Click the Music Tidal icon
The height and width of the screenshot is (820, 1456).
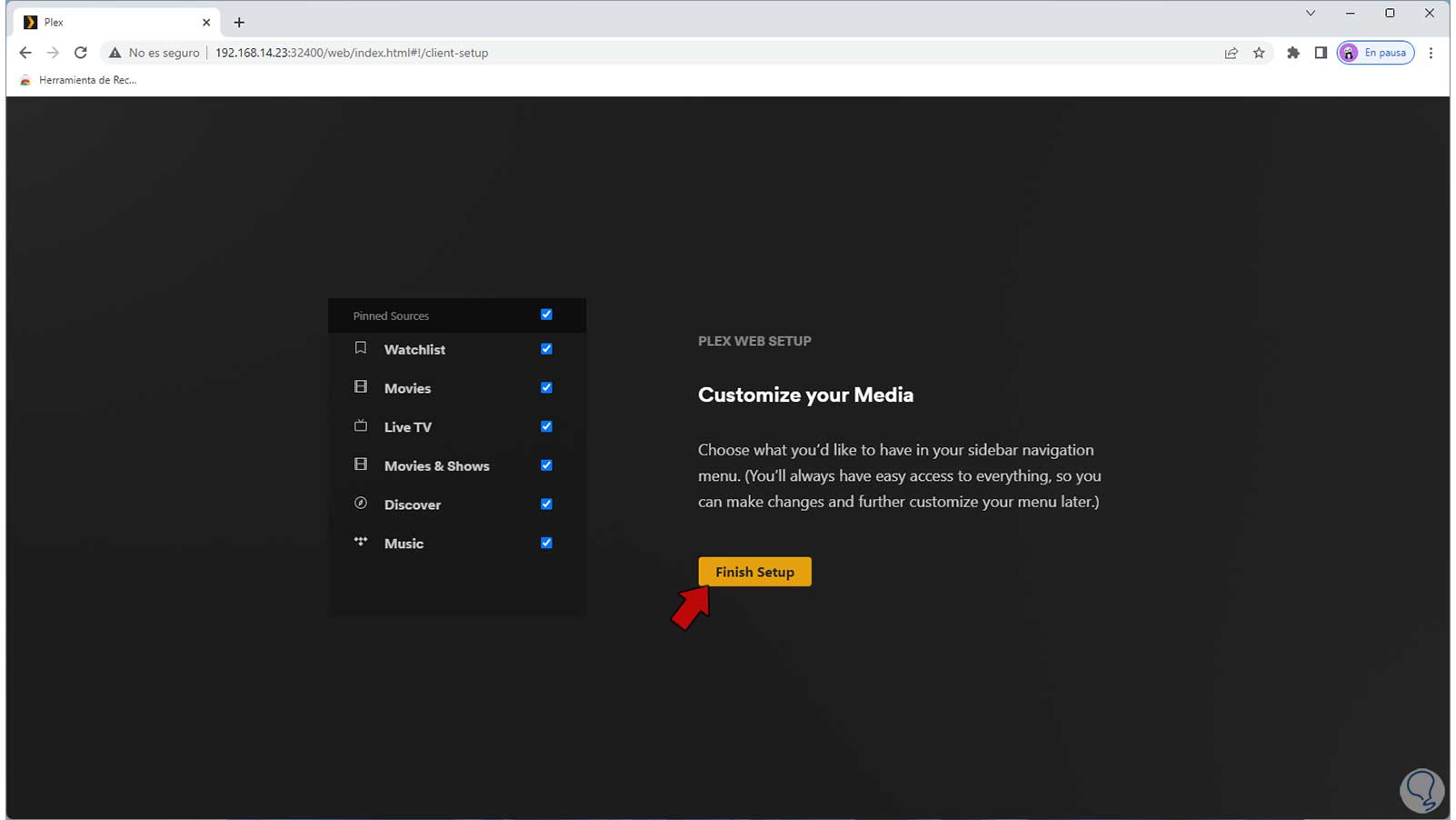(361, 542)
